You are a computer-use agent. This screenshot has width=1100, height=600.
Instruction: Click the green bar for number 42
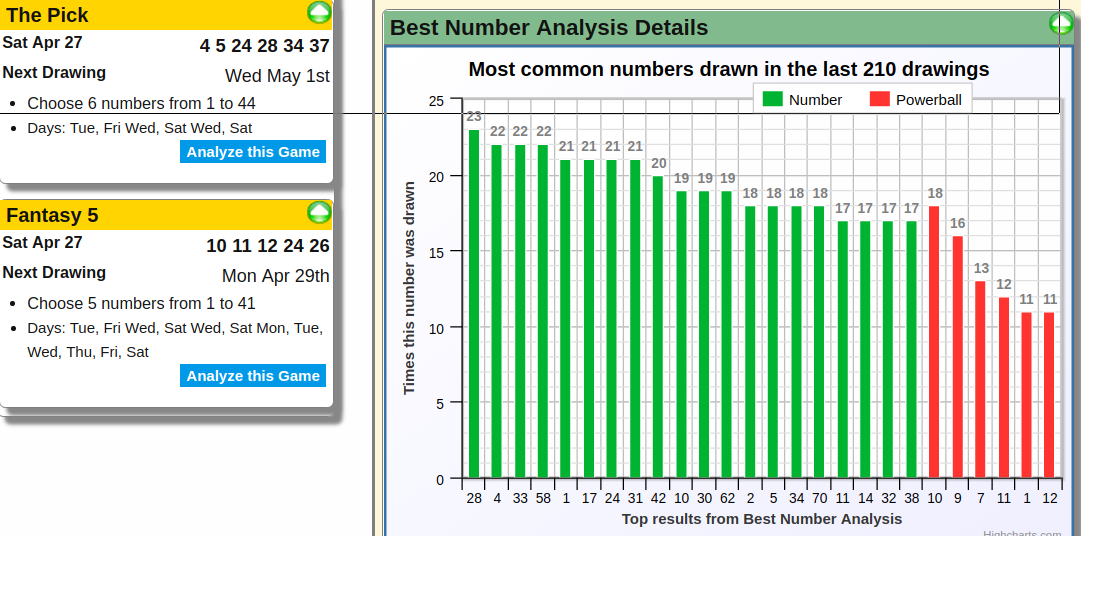pos(658,327)
